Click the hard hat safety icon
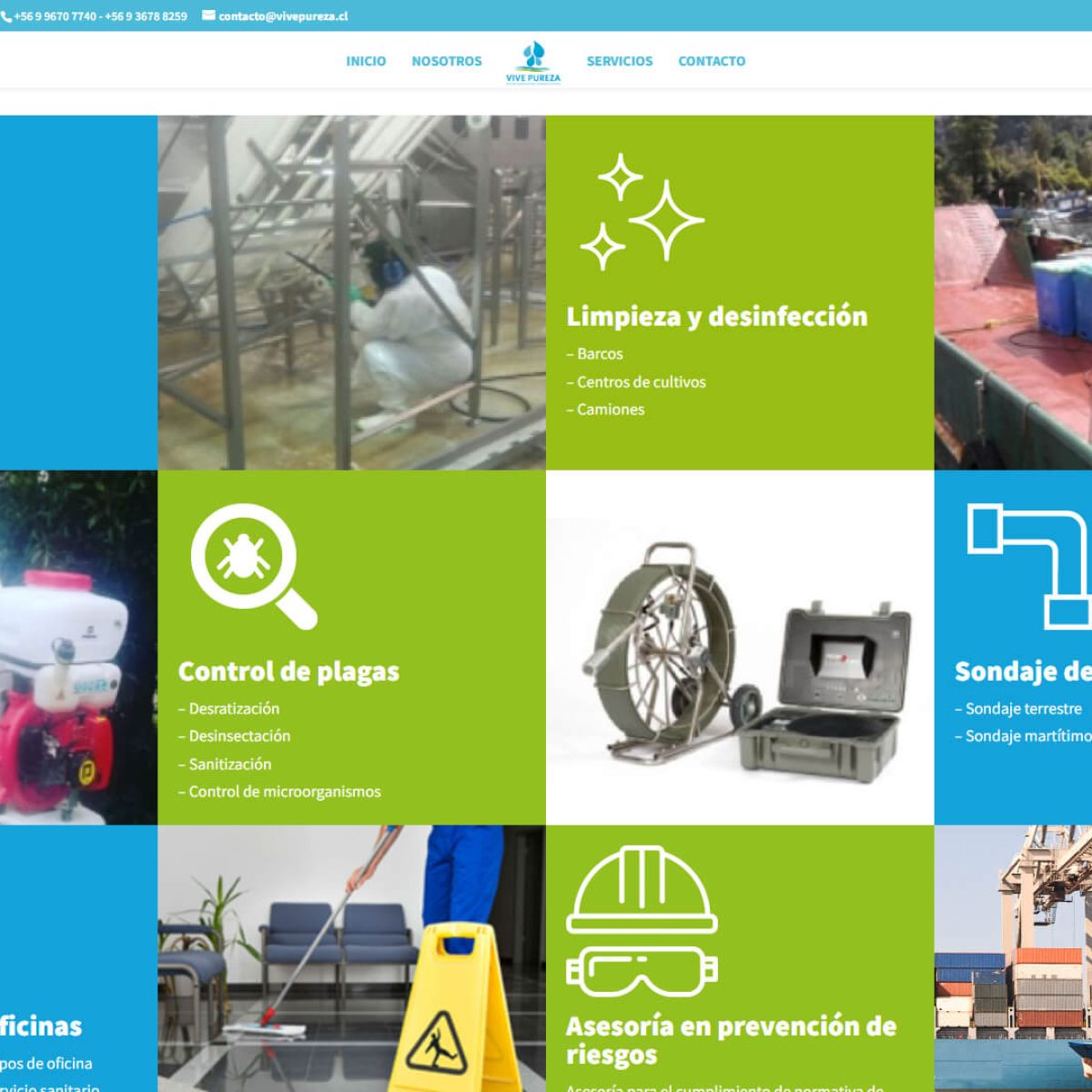 [642, 887]
